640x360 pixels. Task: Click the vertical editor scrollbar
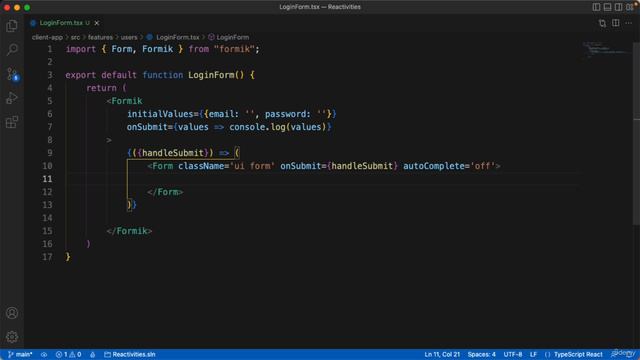click(636, 133)
